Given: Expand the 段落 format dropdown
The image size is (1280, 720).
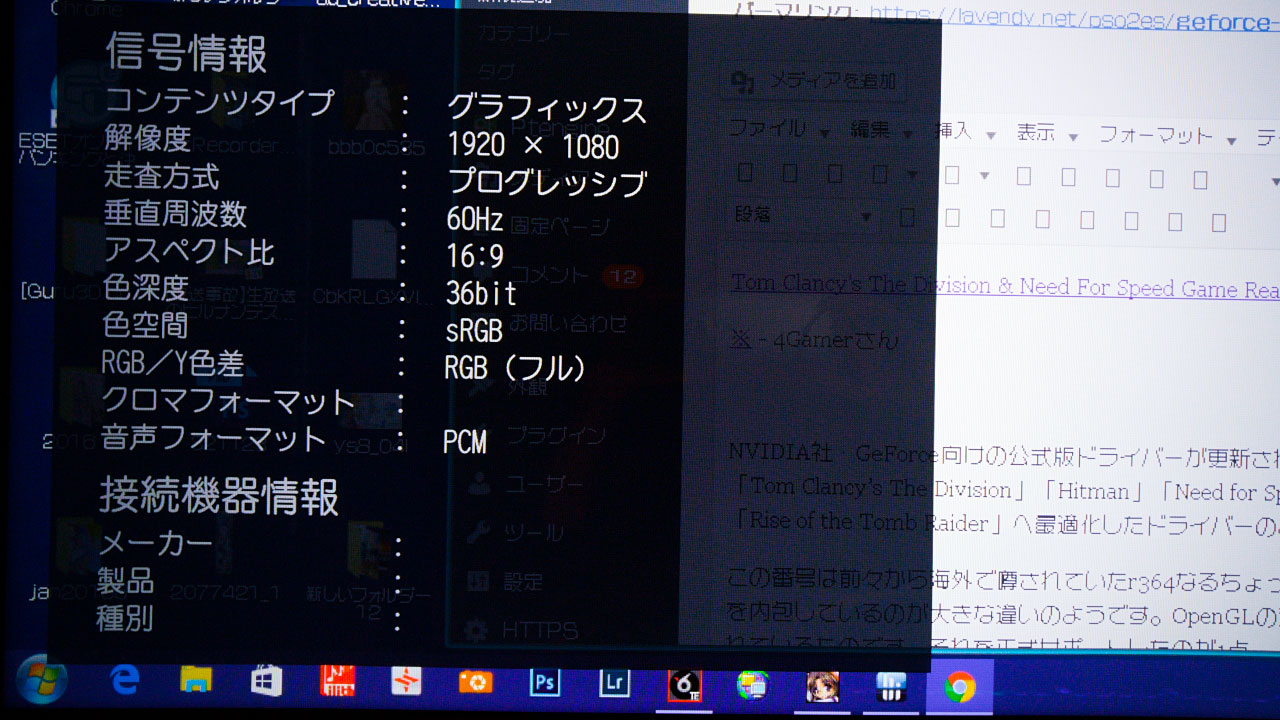Looking at the screenshot, I should click(803, 215).
